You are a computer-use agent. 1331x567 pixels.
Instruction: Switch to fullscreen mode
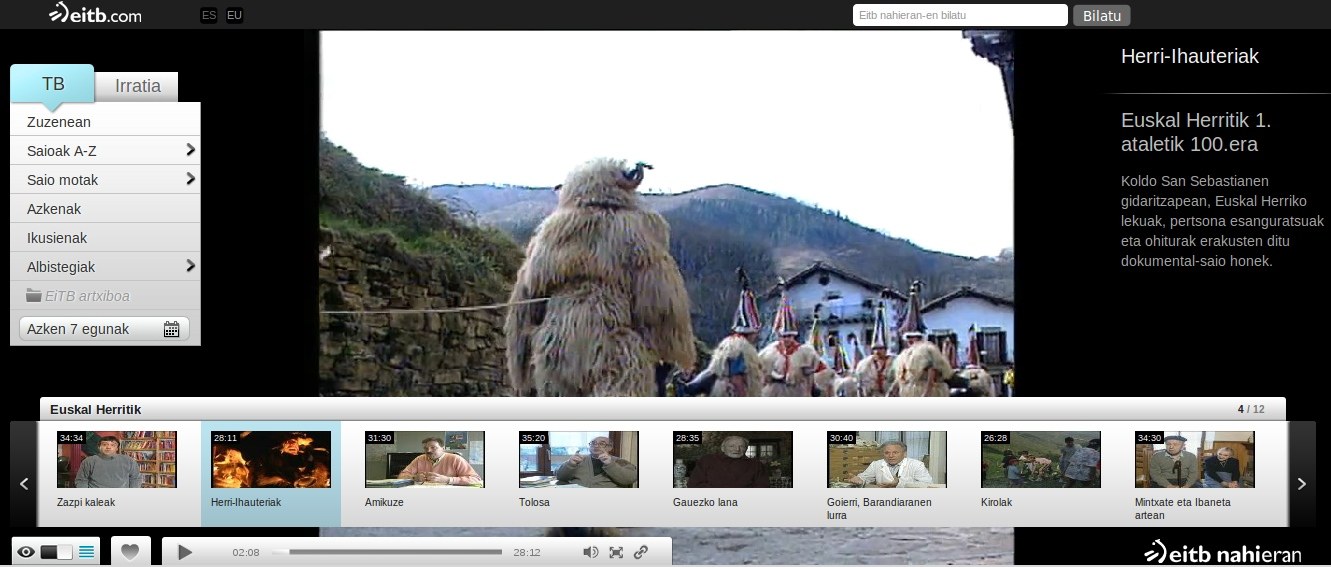click(x=616, y=552)
